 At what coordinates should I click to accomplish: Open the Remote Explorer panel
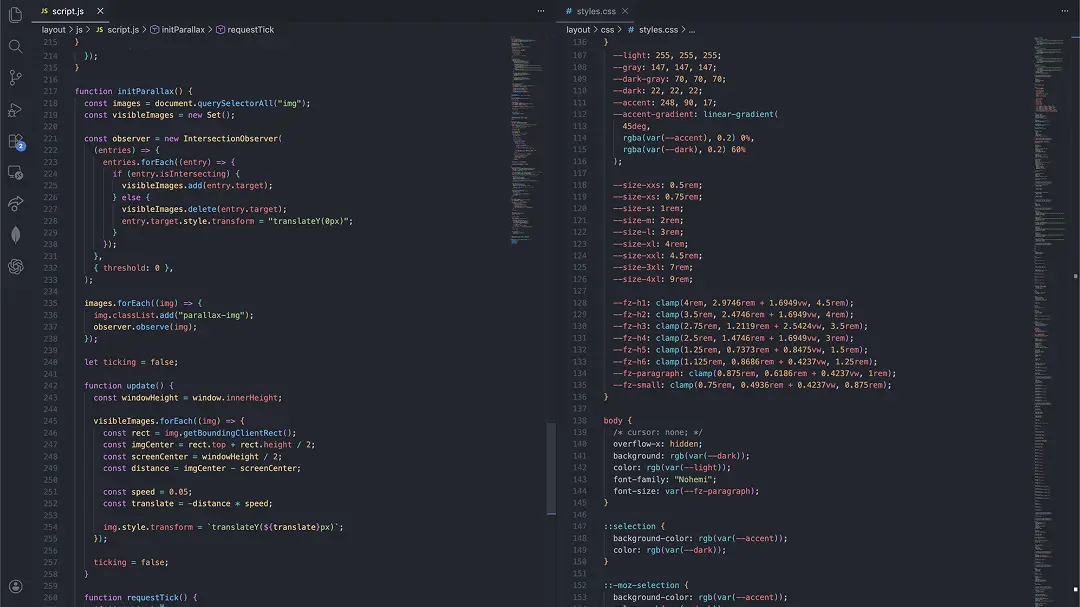(15, 172)
